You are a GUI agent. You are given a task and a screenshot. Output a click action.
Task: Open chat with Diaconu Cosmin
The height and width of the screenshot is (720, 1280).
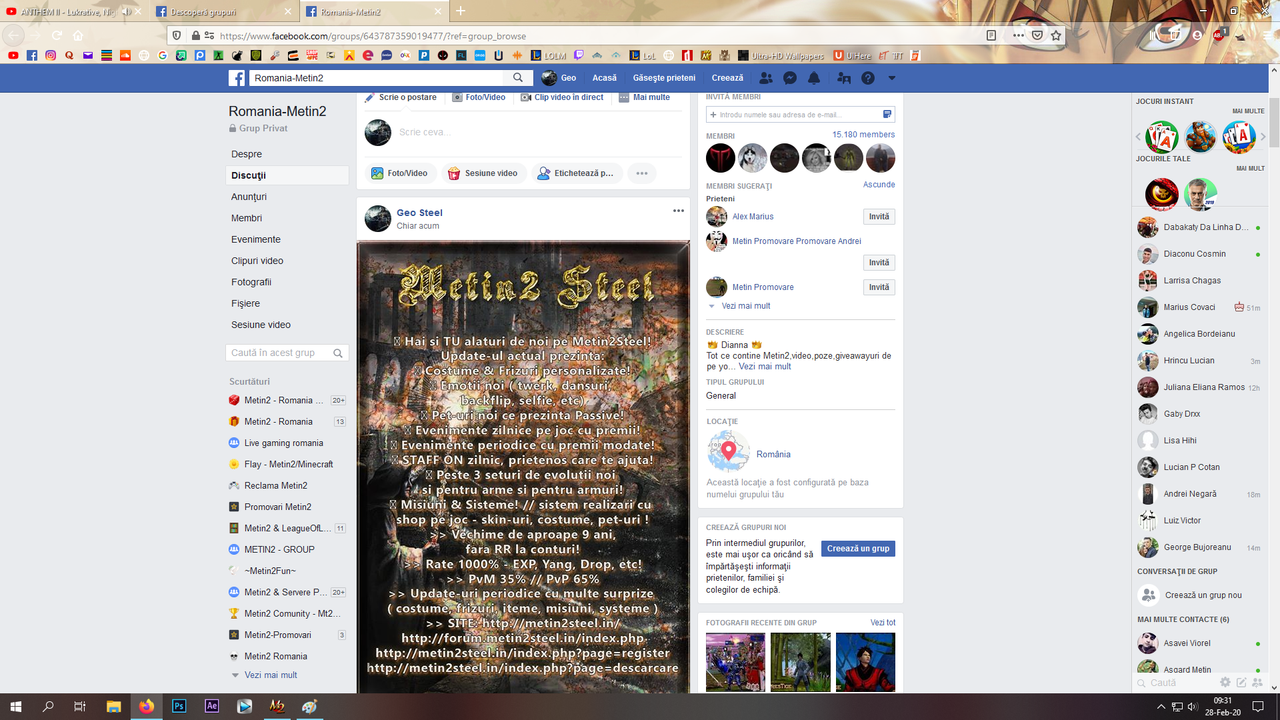pyautogui.click(x=1199, y=254)
